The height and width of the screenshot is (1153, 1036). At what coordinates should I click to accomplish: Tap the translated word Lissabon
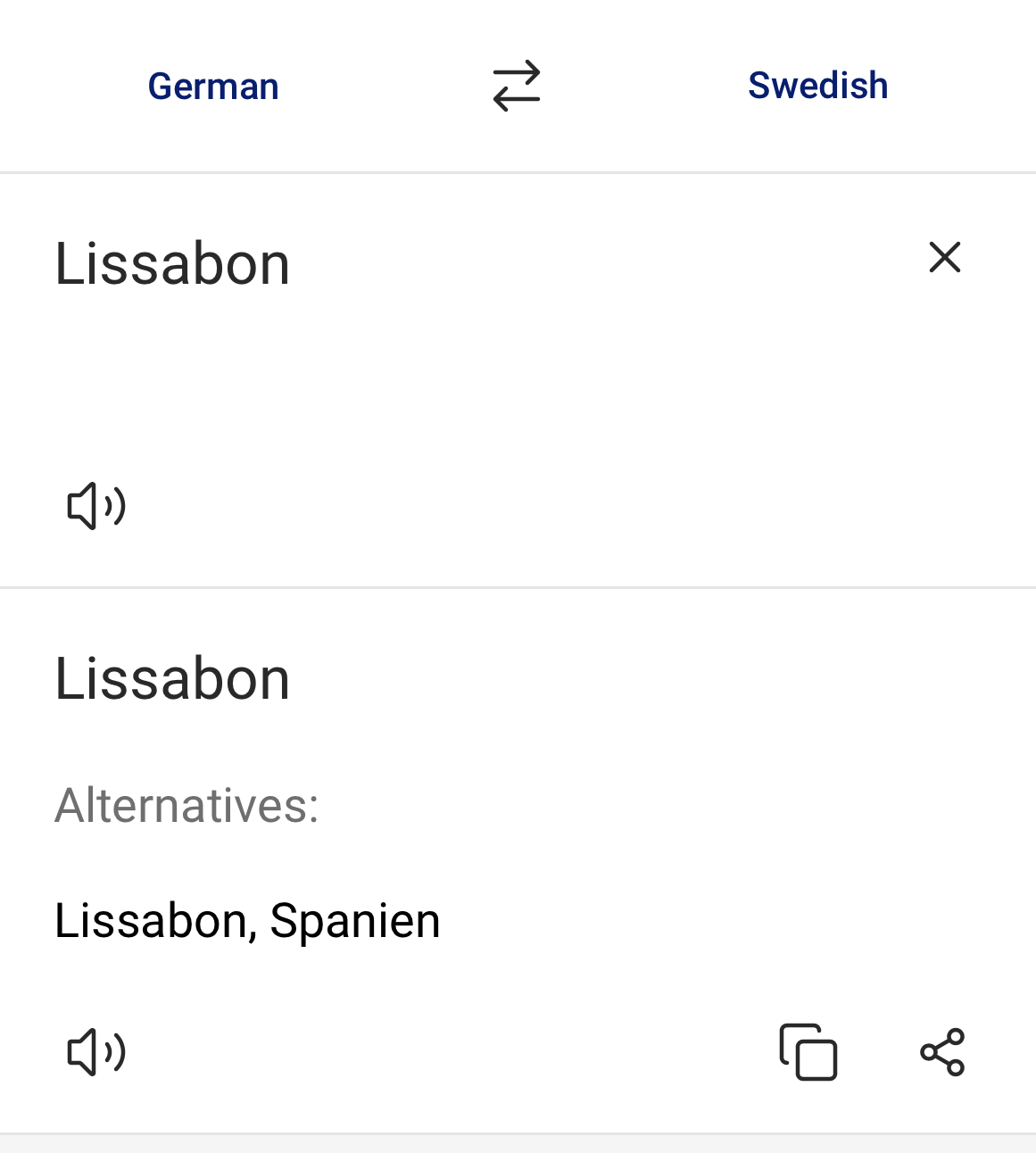[172, 679]
